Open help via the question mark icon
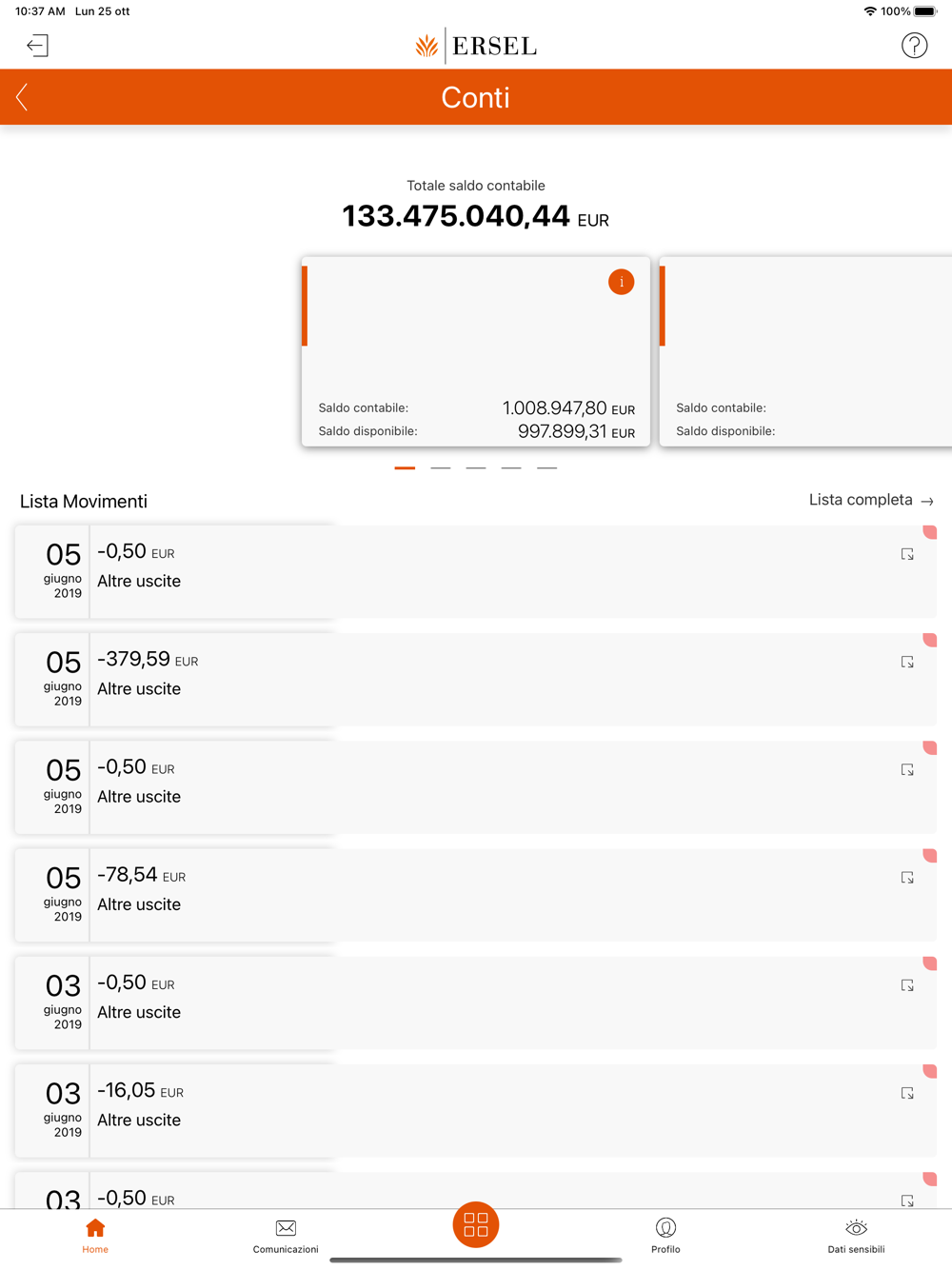952x1270 pixels. (x=914, y=46)
